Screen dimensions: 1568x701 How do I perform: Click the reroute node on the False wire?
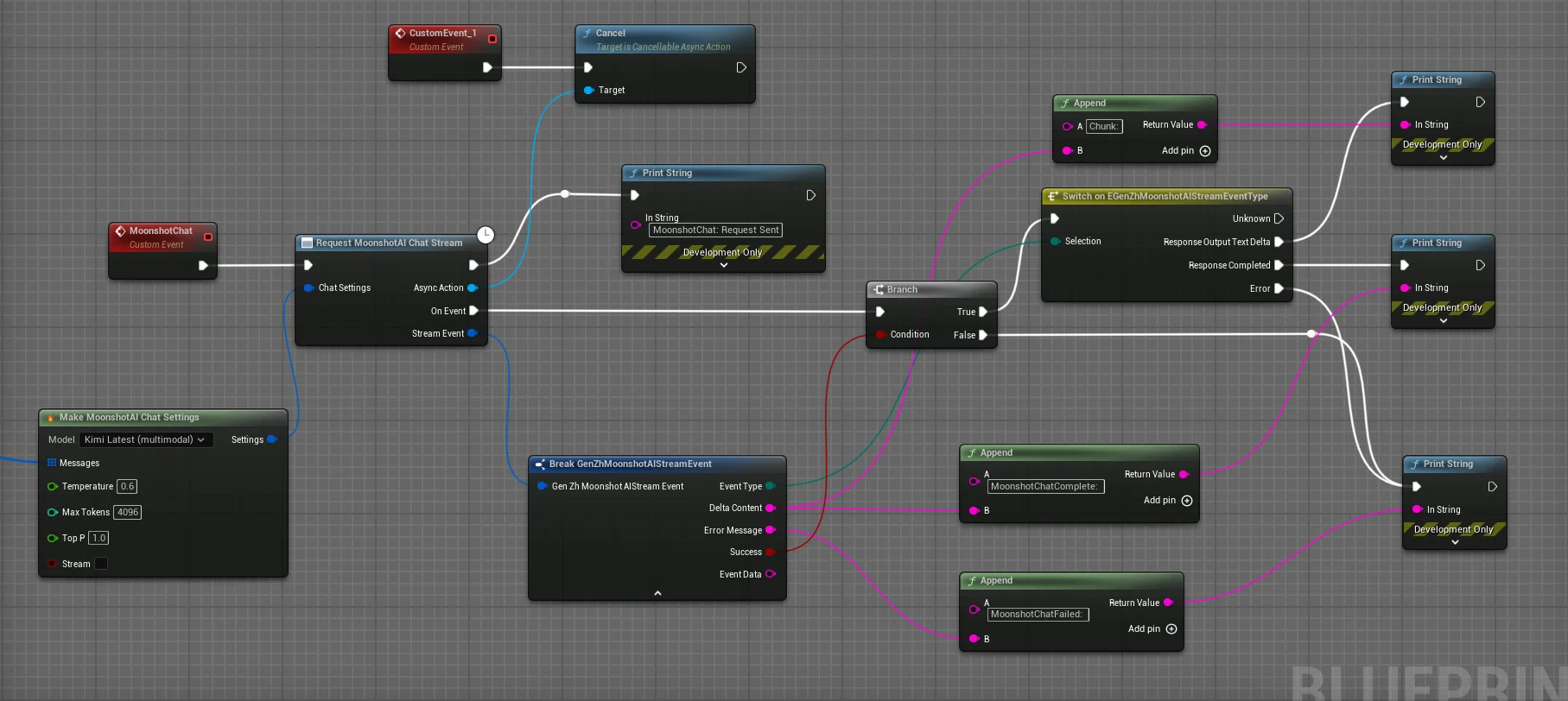1311,333
